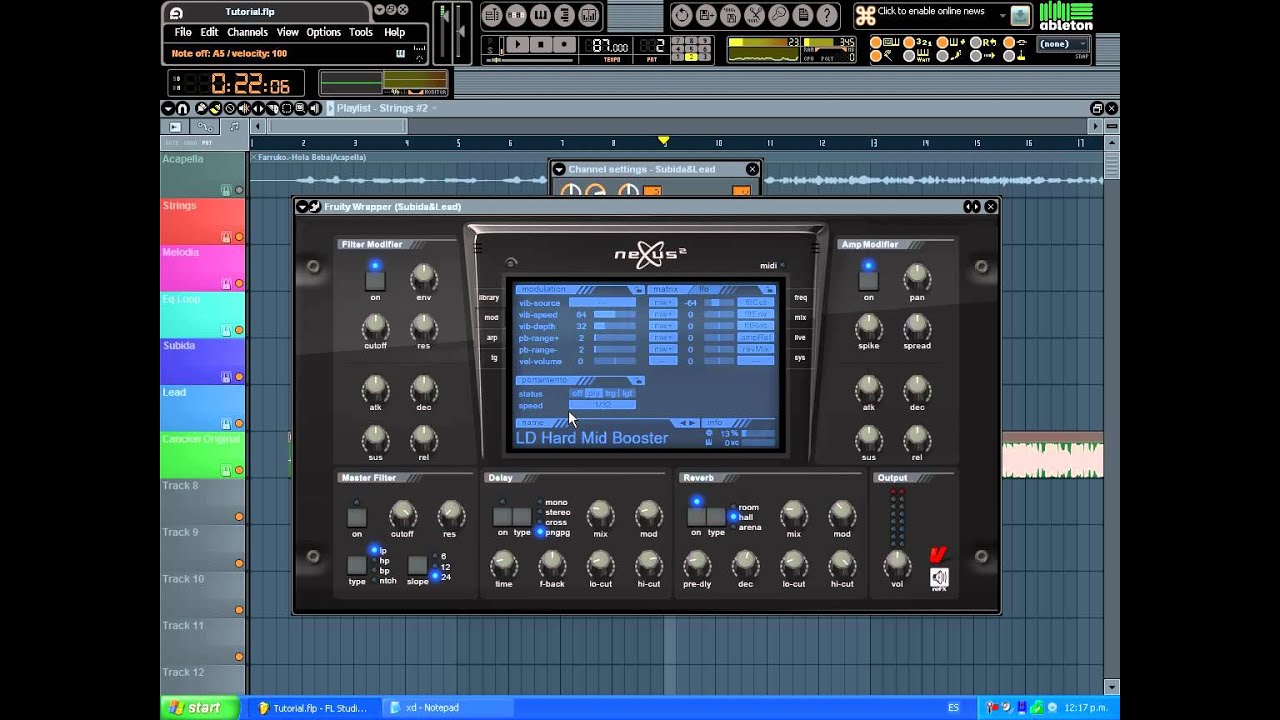Click the Nexus2 logo
This screenshot has width=1280, height=720.
coord(651,254)
